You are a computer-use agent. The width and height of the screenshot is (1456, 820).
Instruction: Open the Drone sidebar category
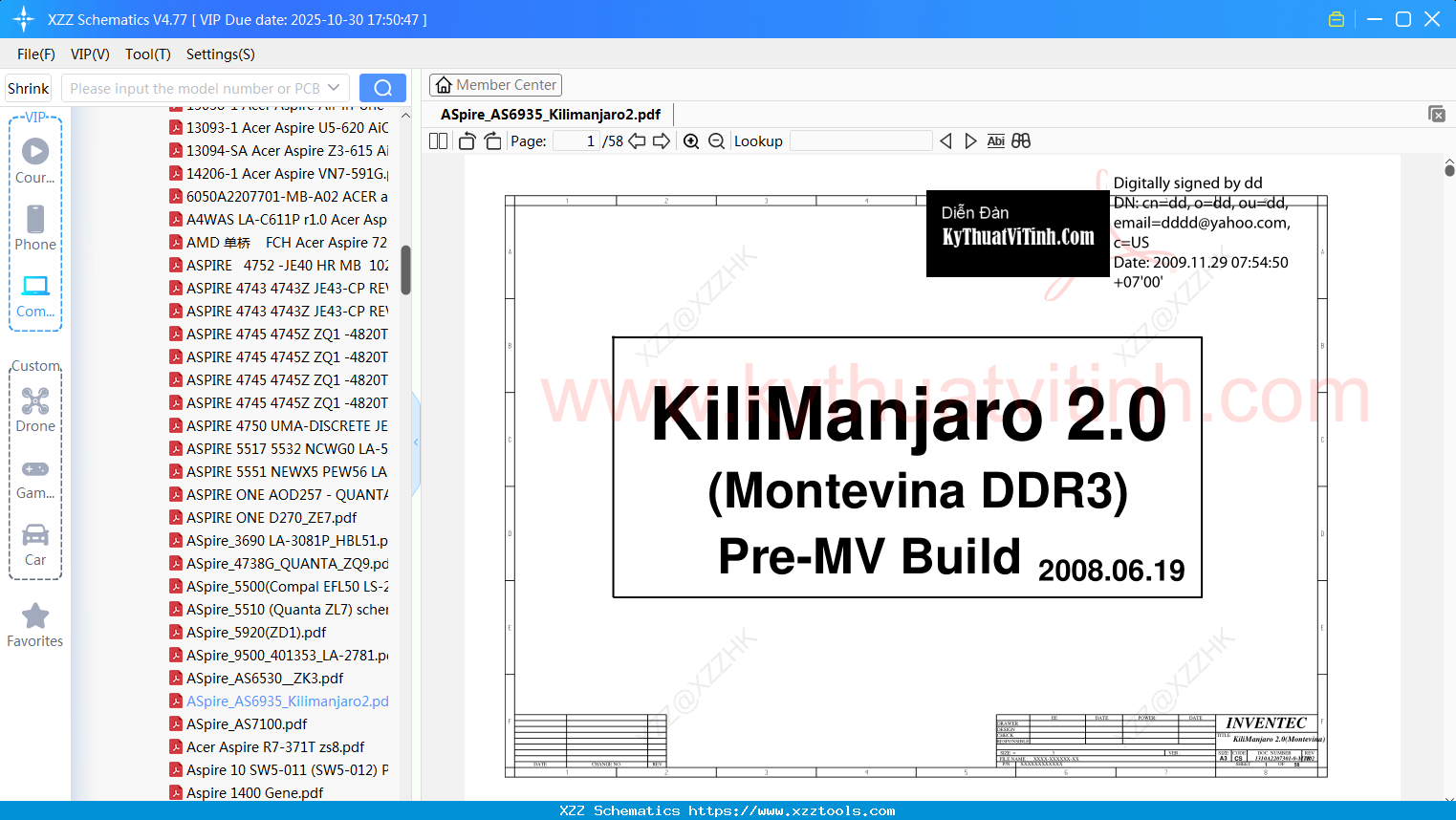(x=35, y=409)
